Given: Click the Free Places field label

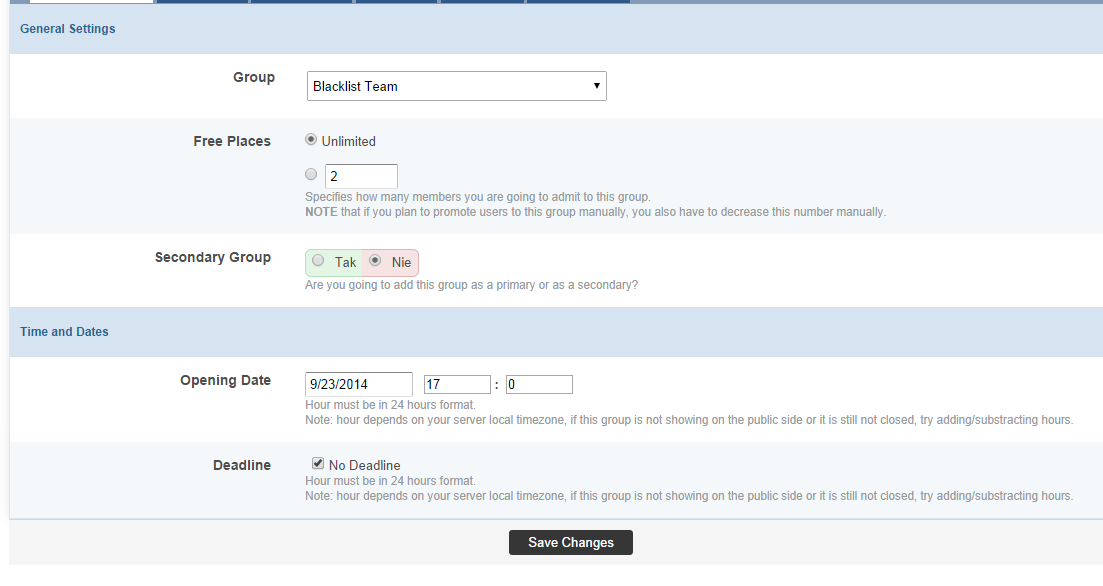Looking at the screenshot, I should (x=232, y=141).
